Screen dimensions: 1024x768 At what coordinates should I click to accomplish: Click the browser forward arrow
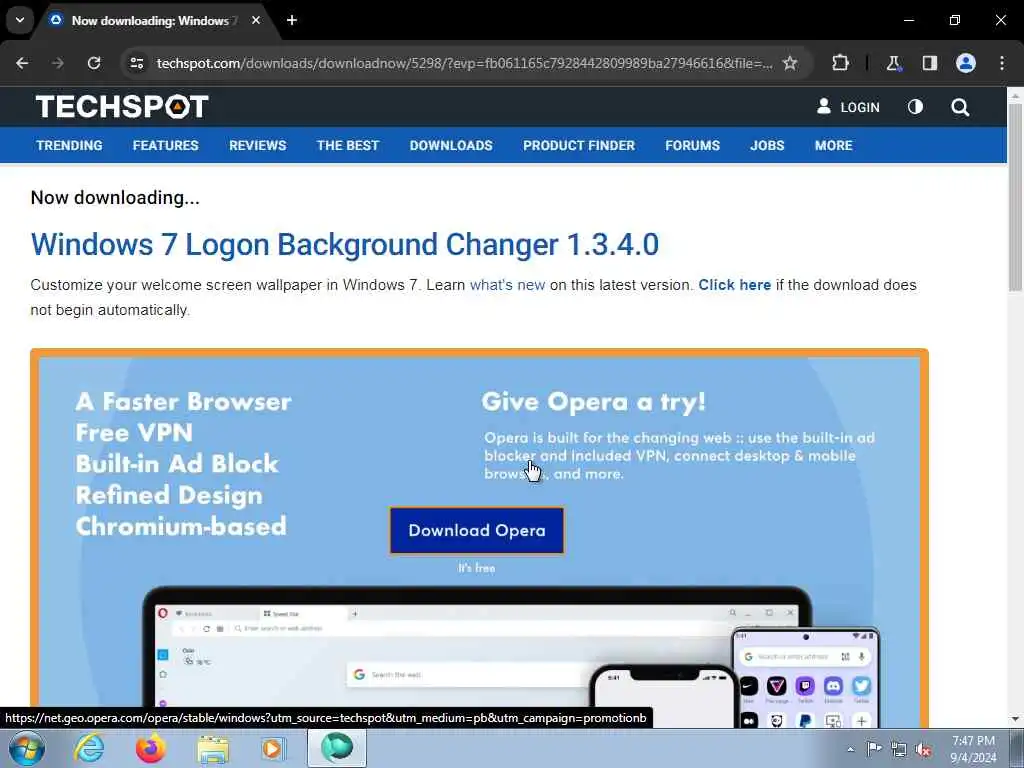coord(58,63)
